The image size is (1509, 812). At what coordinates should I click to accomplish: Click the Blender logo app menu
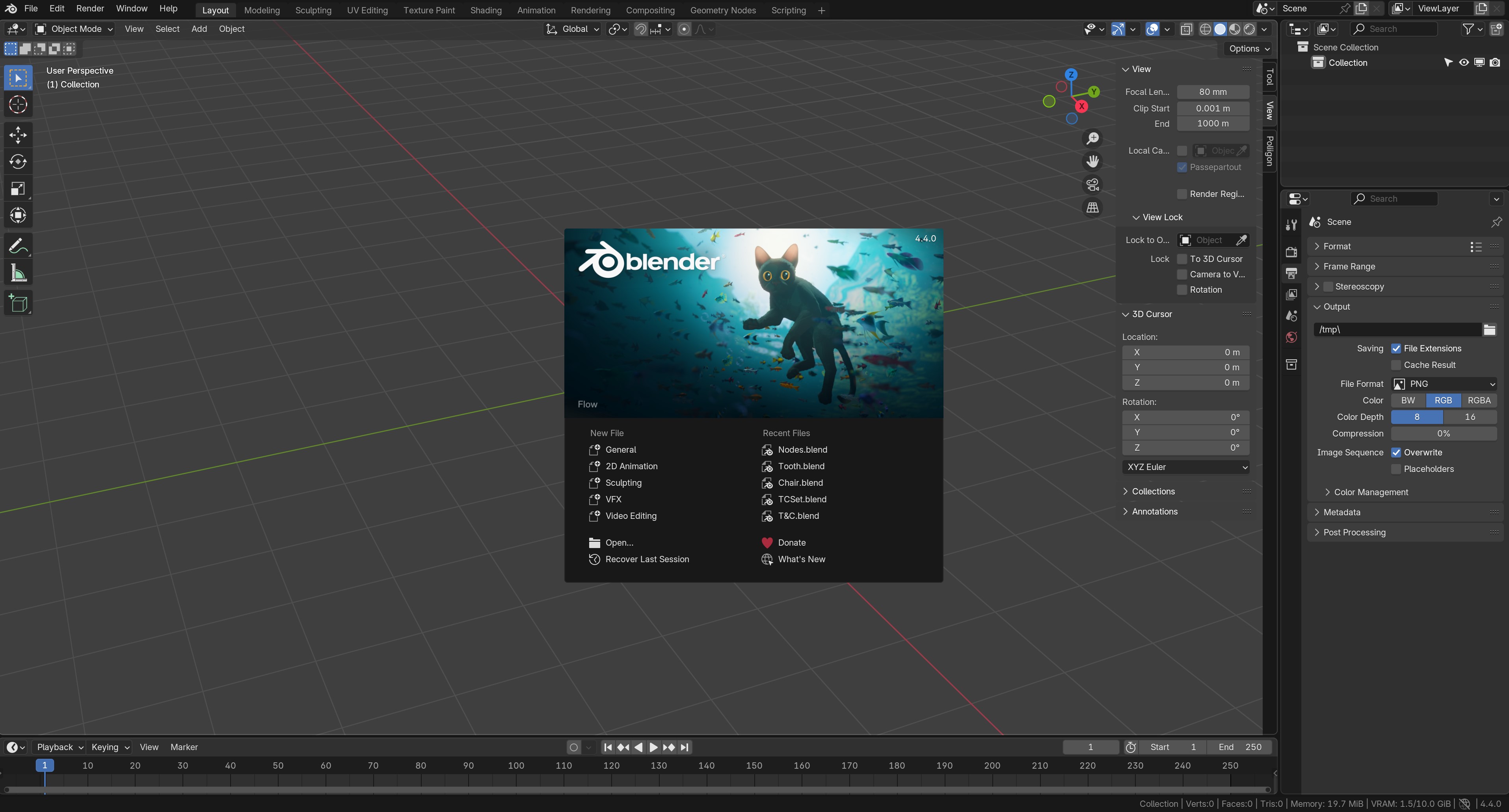[x=11, y=9]
